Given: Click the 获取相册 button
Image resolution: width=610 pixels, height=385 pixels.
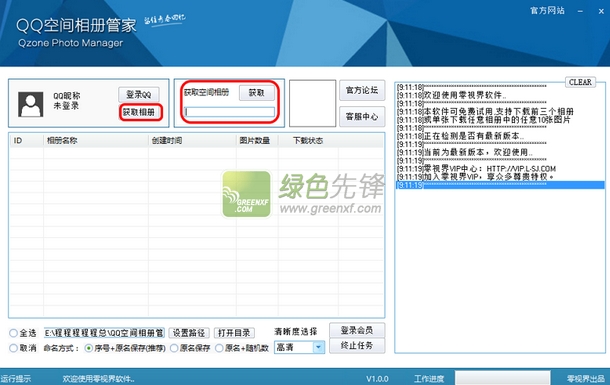Looking at the screenshot, I should (139, 112).
